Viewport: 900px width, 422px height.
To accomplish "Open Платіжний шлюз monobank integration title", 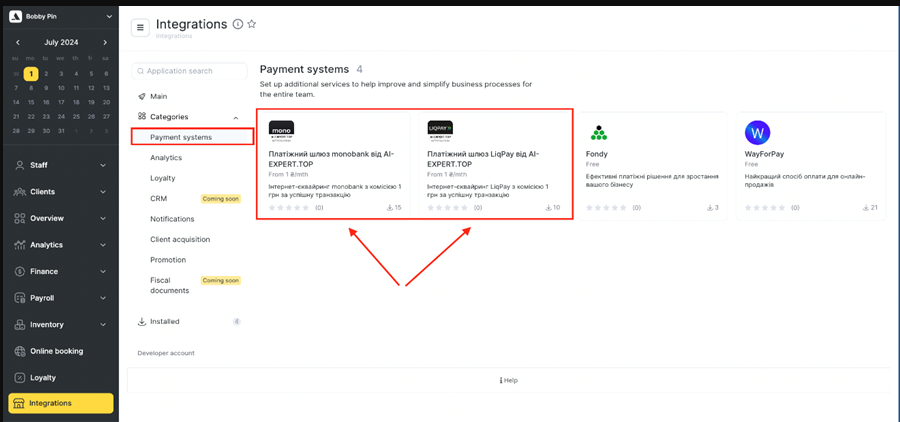I will pyautogui.click(x=331, y=158).
